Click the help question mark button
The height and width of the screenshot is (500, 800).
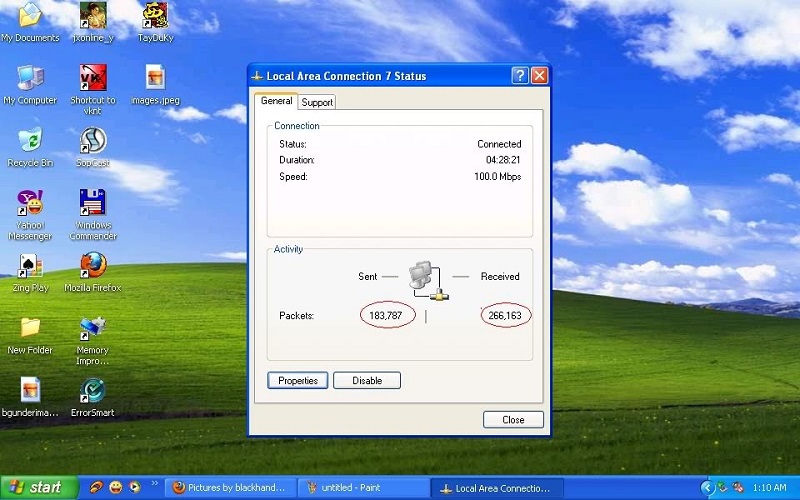(520, 76)
